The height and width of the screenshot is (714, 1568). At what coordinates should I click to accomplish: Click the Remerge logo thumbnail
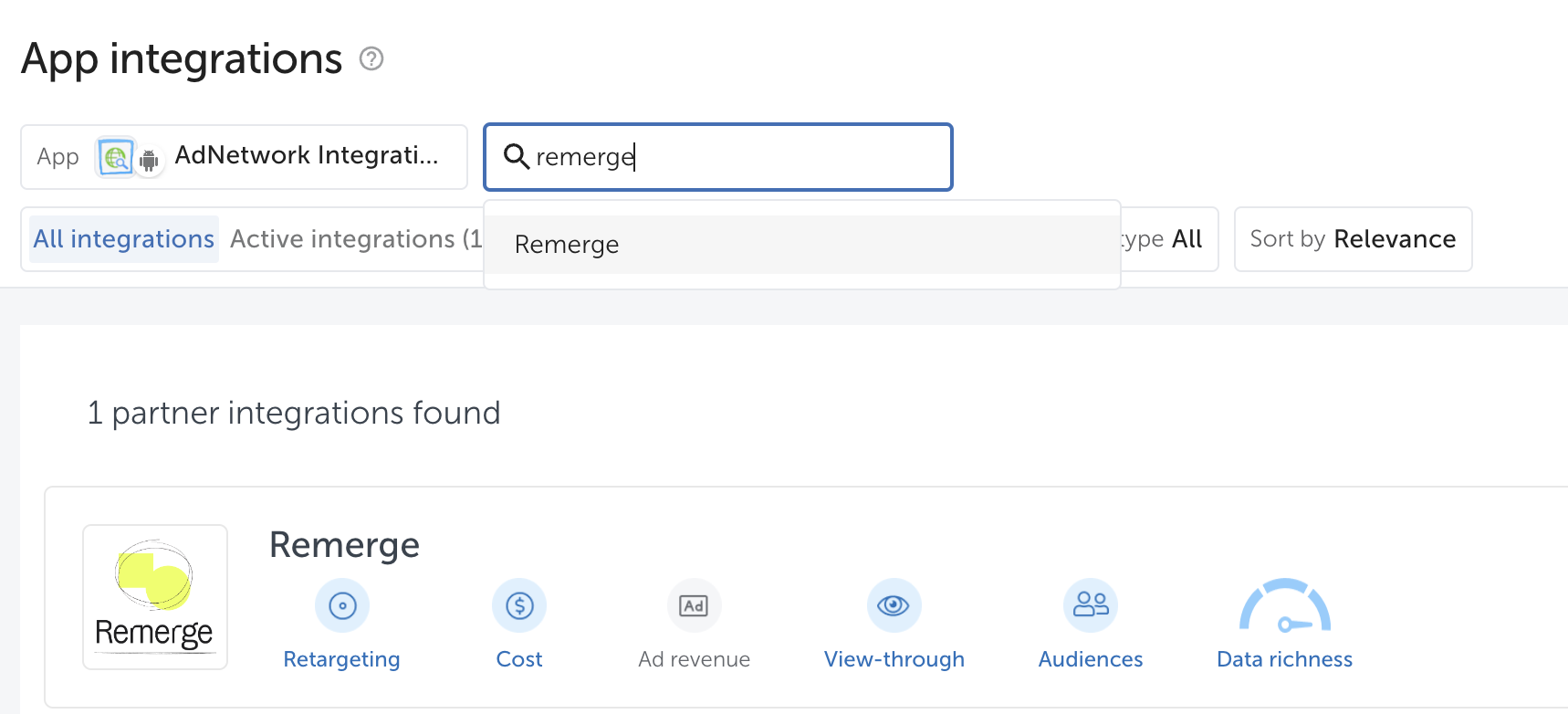click(x=155, y=597)
